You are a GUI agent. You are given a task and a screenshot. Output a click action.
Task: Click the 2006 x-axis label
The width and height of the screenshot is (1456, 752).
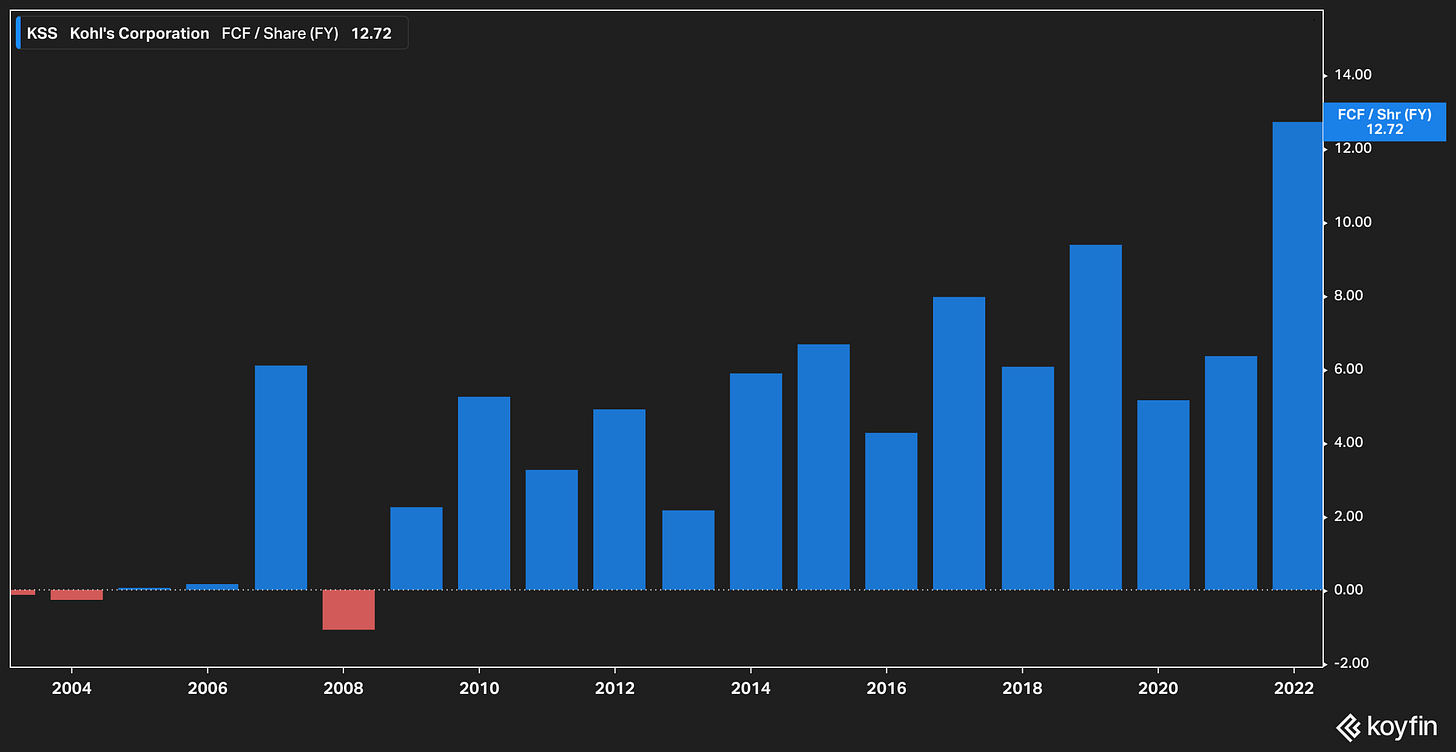(206, 689)
